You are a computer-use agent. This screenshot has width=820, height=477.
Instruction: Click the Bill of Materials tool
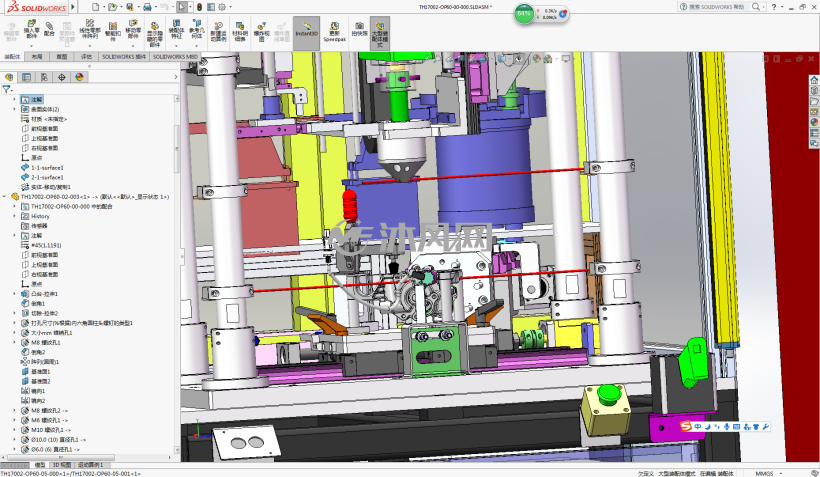coord(240,31)
